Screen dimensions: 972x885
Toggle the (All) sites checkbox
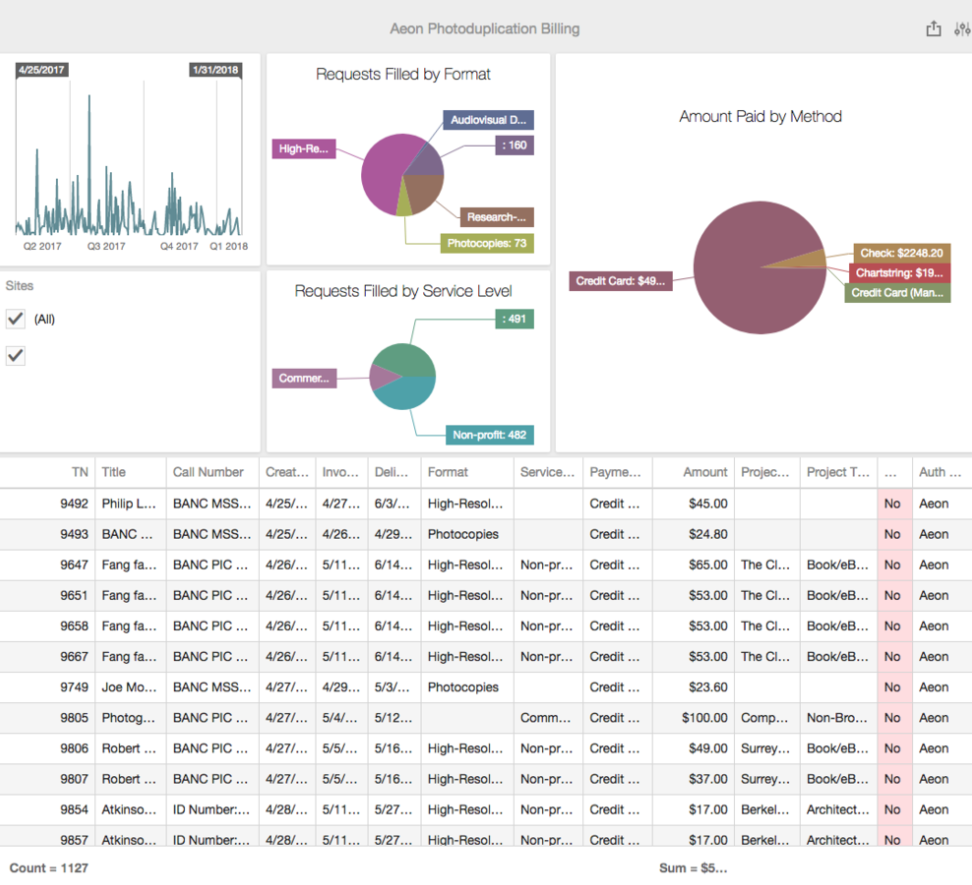coord(16,319)
